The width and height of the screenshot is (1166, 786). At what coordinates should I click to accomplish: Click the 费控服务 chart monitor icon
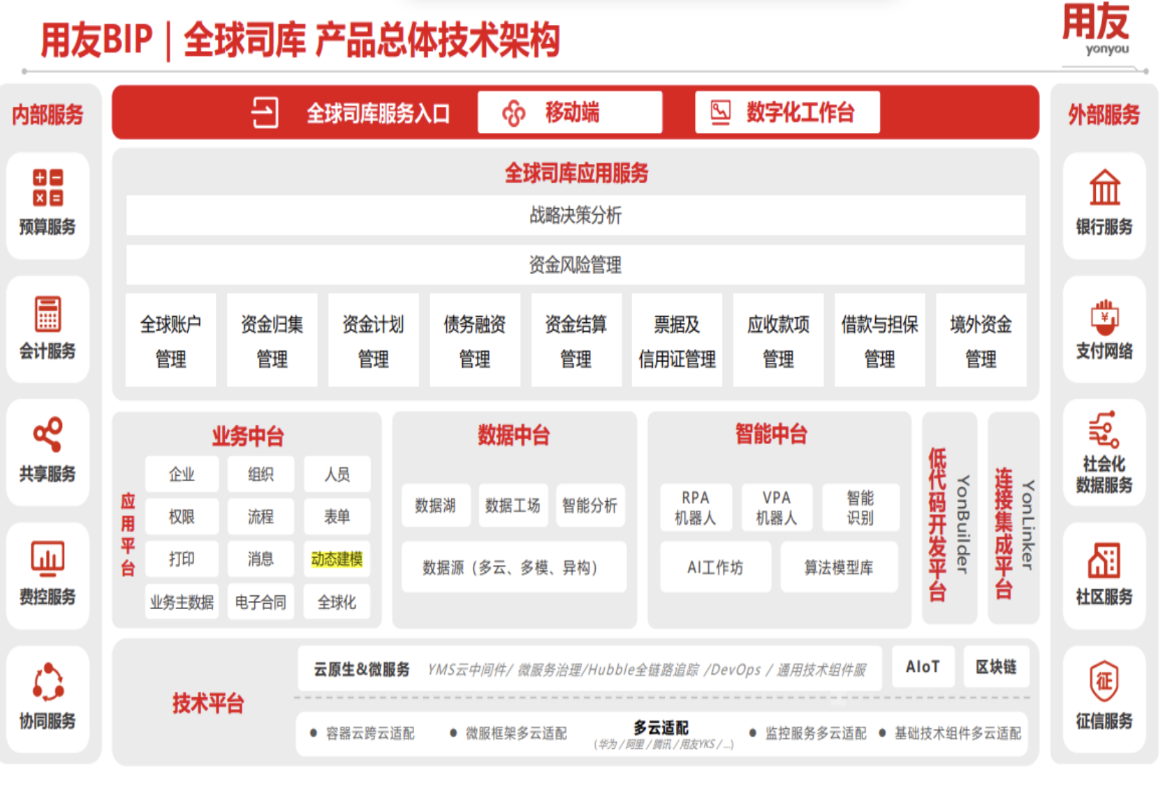pos(48,559)
